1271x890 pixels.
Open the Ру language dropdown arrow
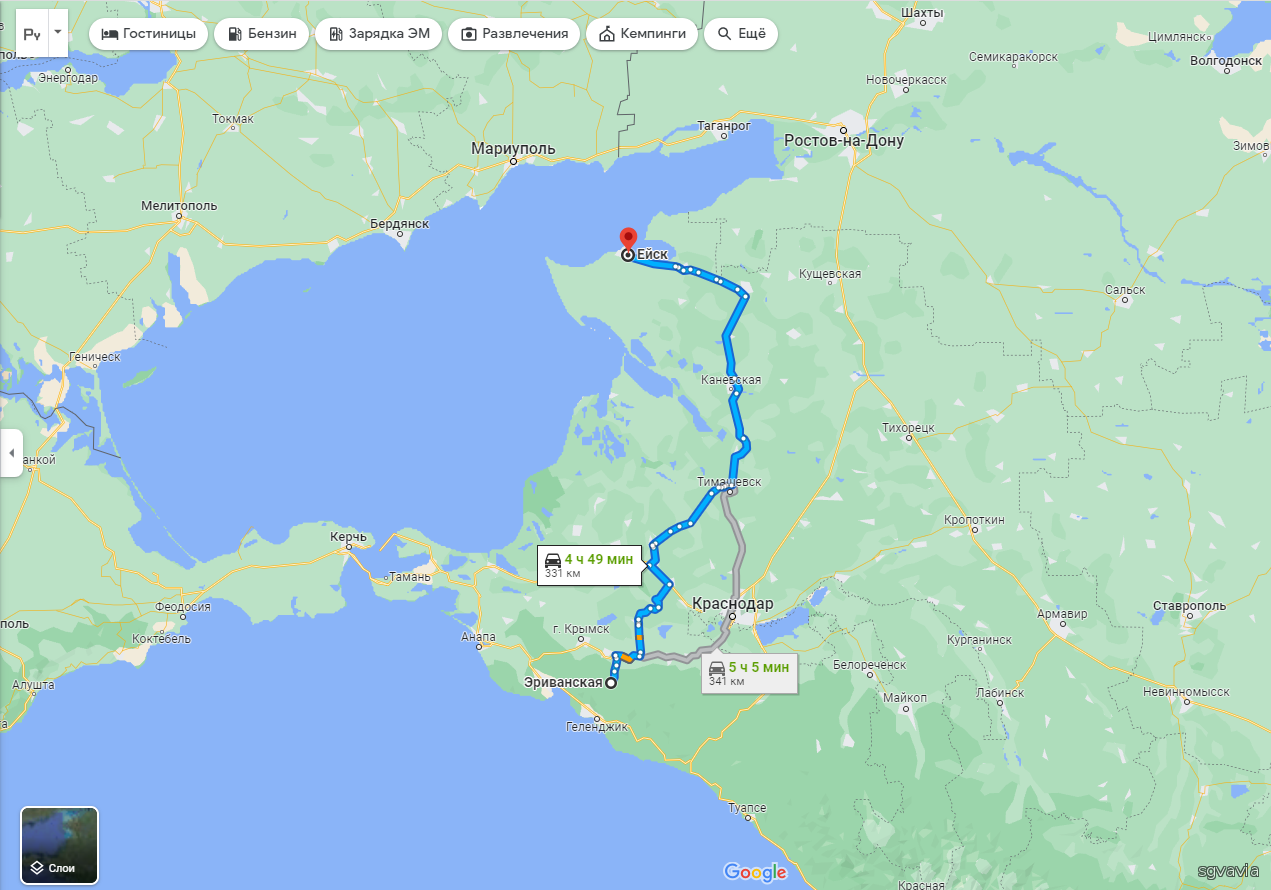58,32
